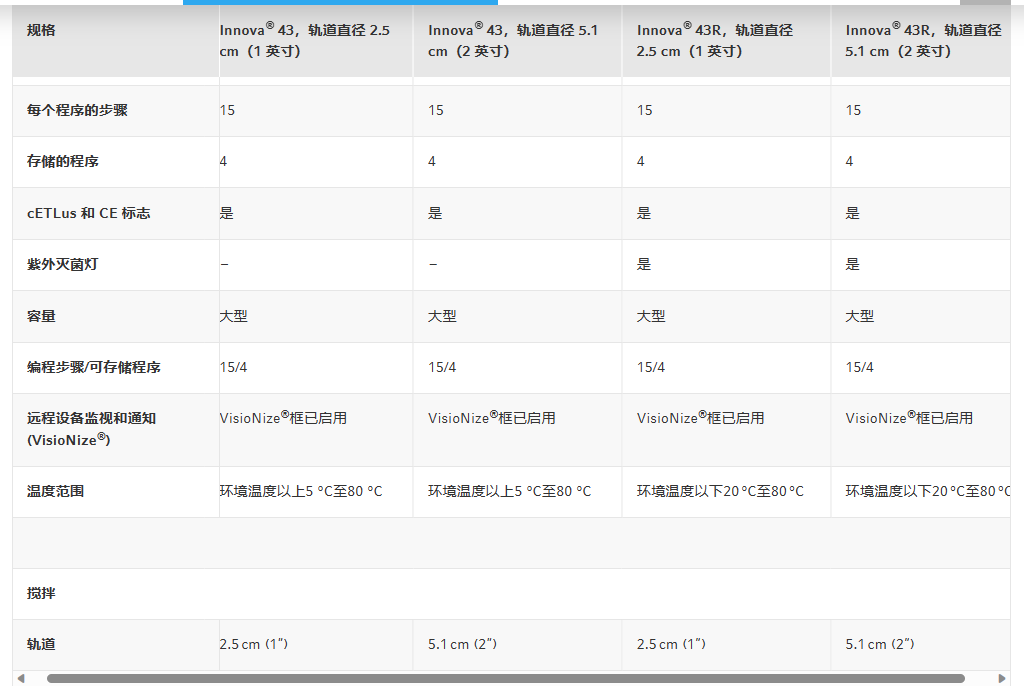This screenshot has height=695, width=1024.
Task: Click the 存储的程序 row label
Action: coord(63,161)
